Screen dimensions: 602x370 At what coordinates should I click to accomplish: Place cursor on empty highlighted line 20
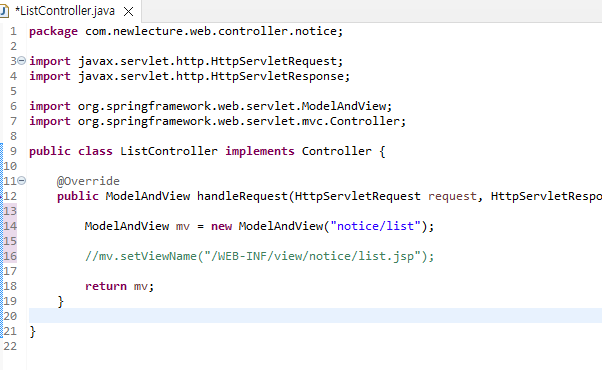click(x=315, y=315)
